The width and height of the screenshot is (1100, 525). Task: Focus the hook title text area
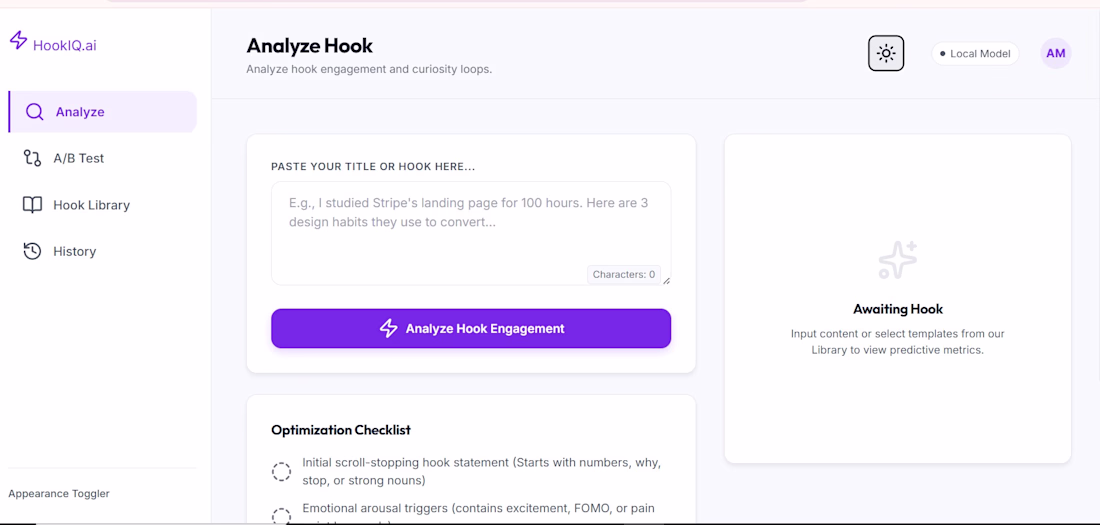point(471,233)
